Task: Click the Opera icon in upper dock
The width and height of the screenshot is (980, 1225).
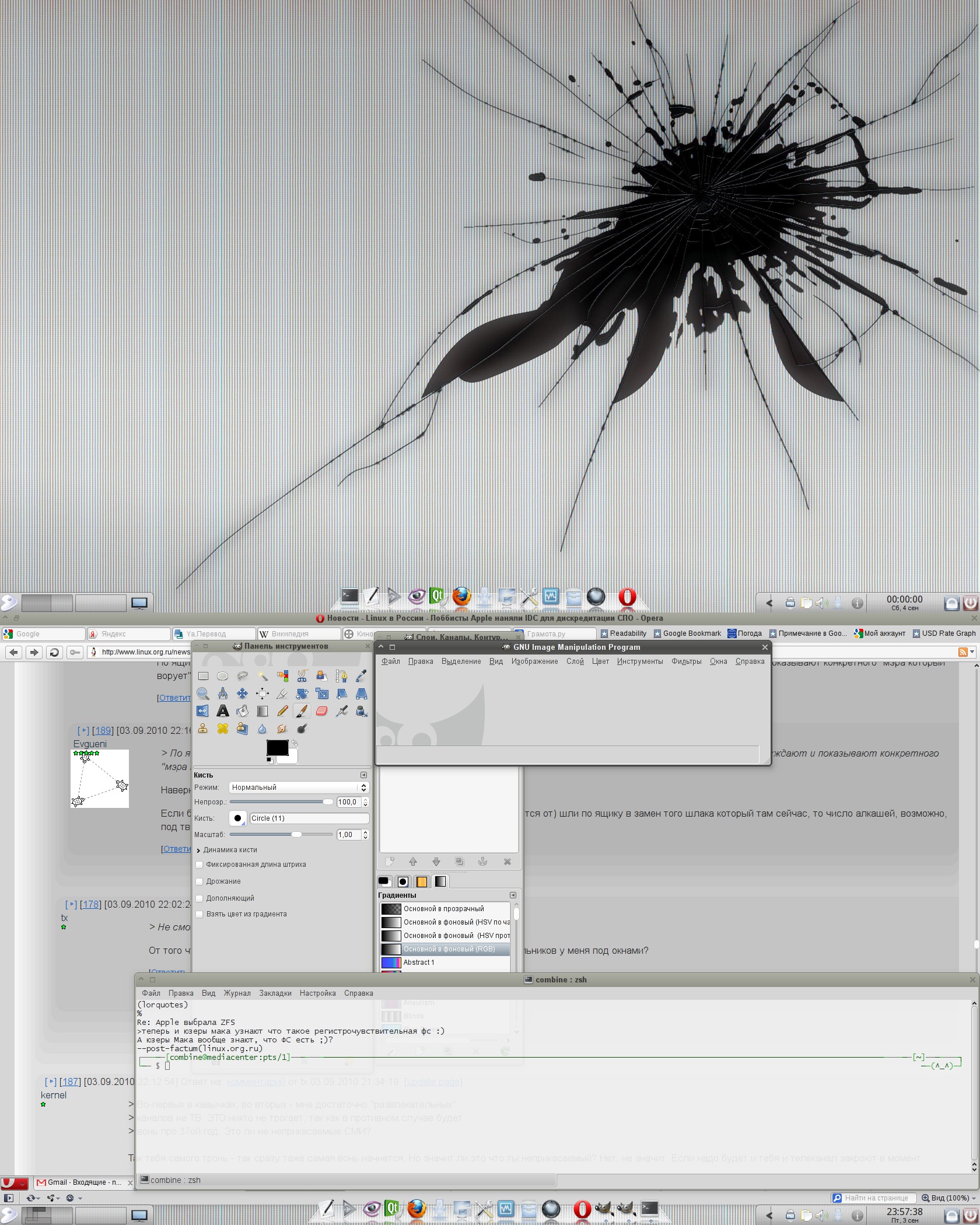Action: tap(627, 596)
